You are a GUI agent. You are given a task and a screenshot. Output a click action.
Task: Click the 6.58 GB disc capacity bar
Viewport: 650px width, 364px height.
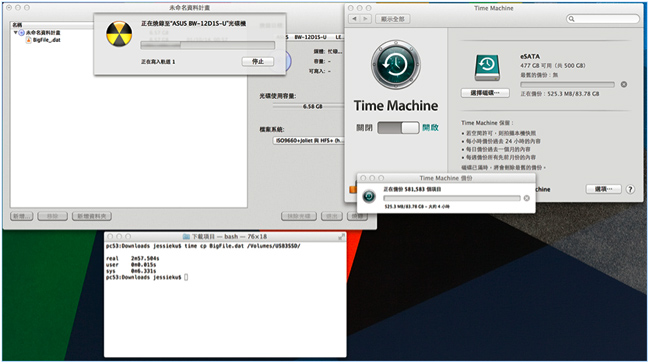point(308,107)
